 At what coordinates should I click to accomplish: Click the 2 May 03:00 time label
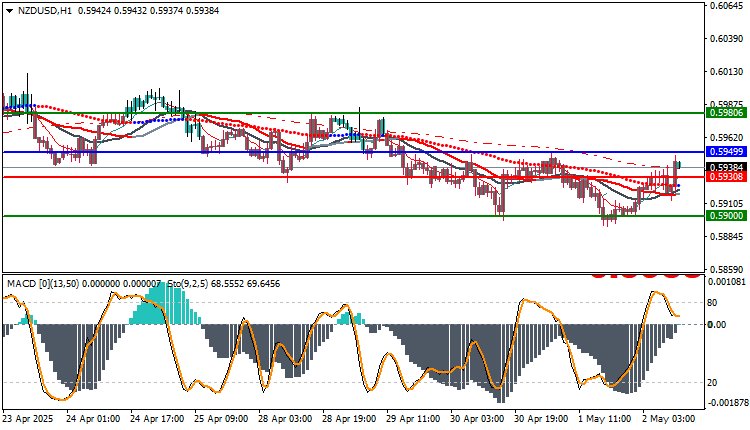pos(669,419)
